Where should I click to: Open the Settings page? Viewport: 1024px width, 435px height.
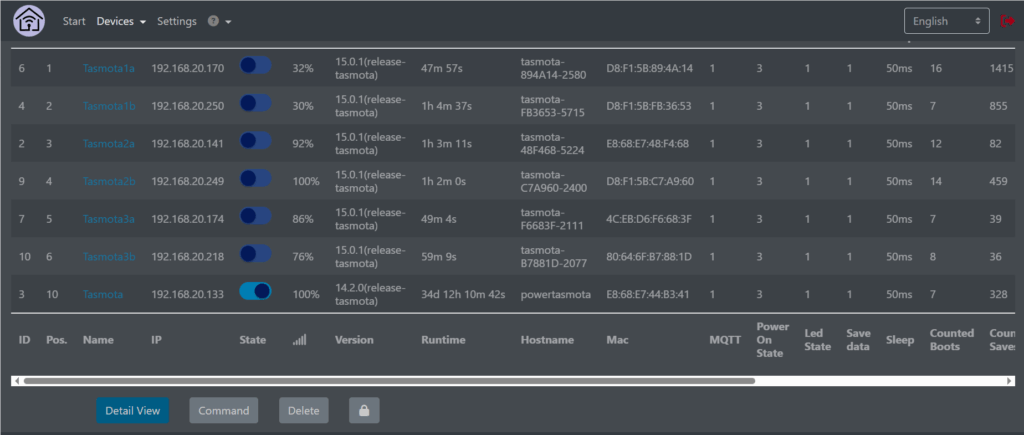(x=177, y=21)
